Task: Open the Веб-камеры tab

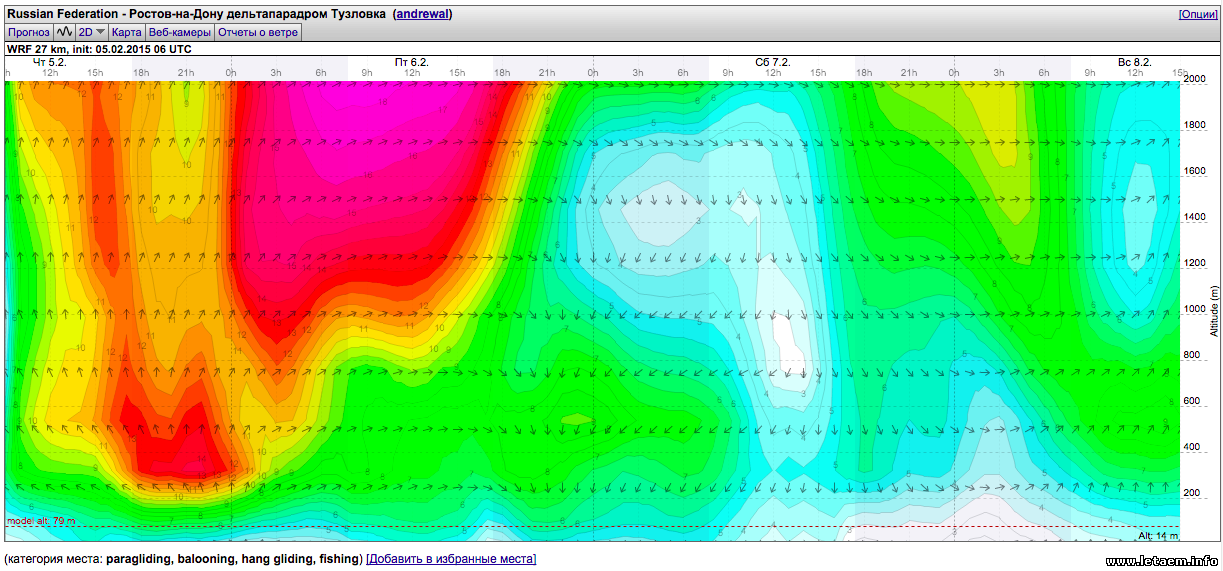Action: [179, 32]
